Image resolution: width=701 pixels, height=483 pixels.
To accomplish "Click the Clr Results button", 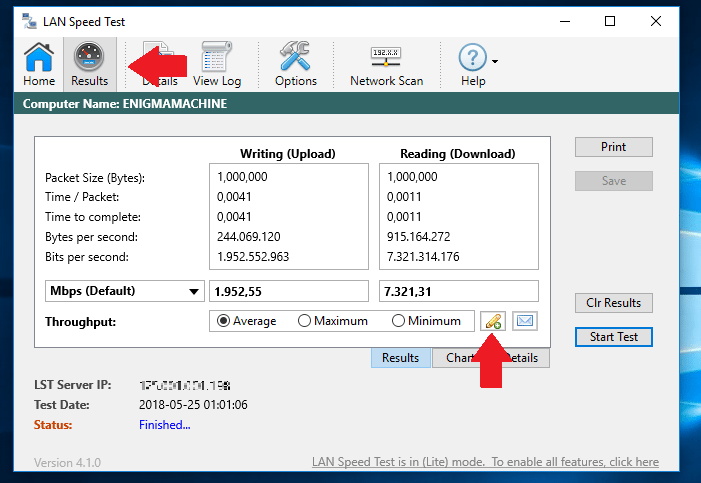I will click(613, 303).
